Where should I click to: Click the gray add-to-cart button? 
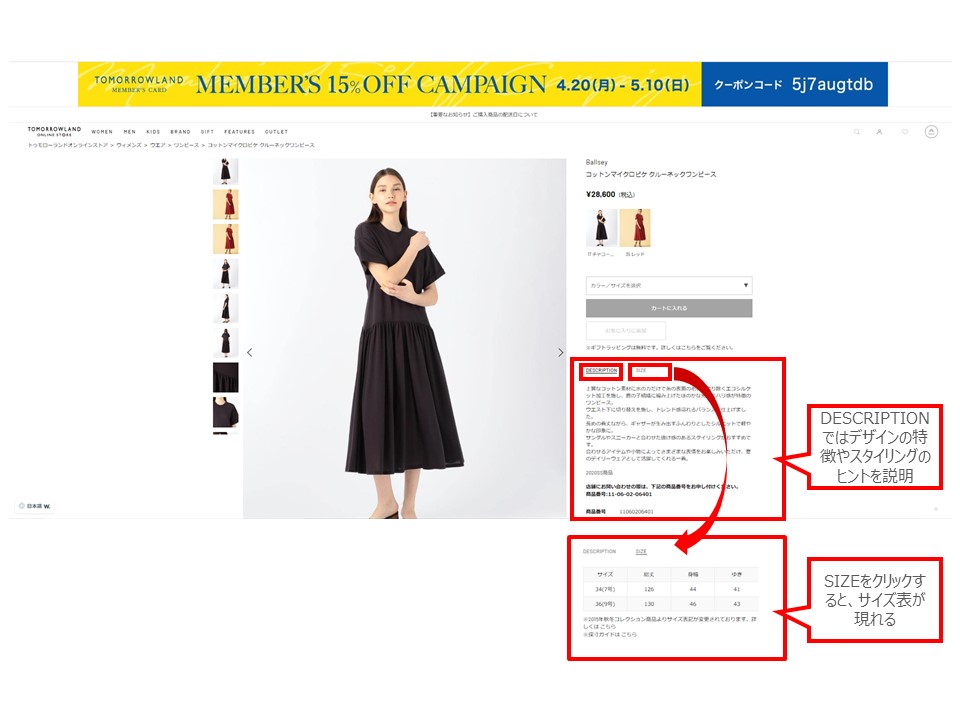669,308
